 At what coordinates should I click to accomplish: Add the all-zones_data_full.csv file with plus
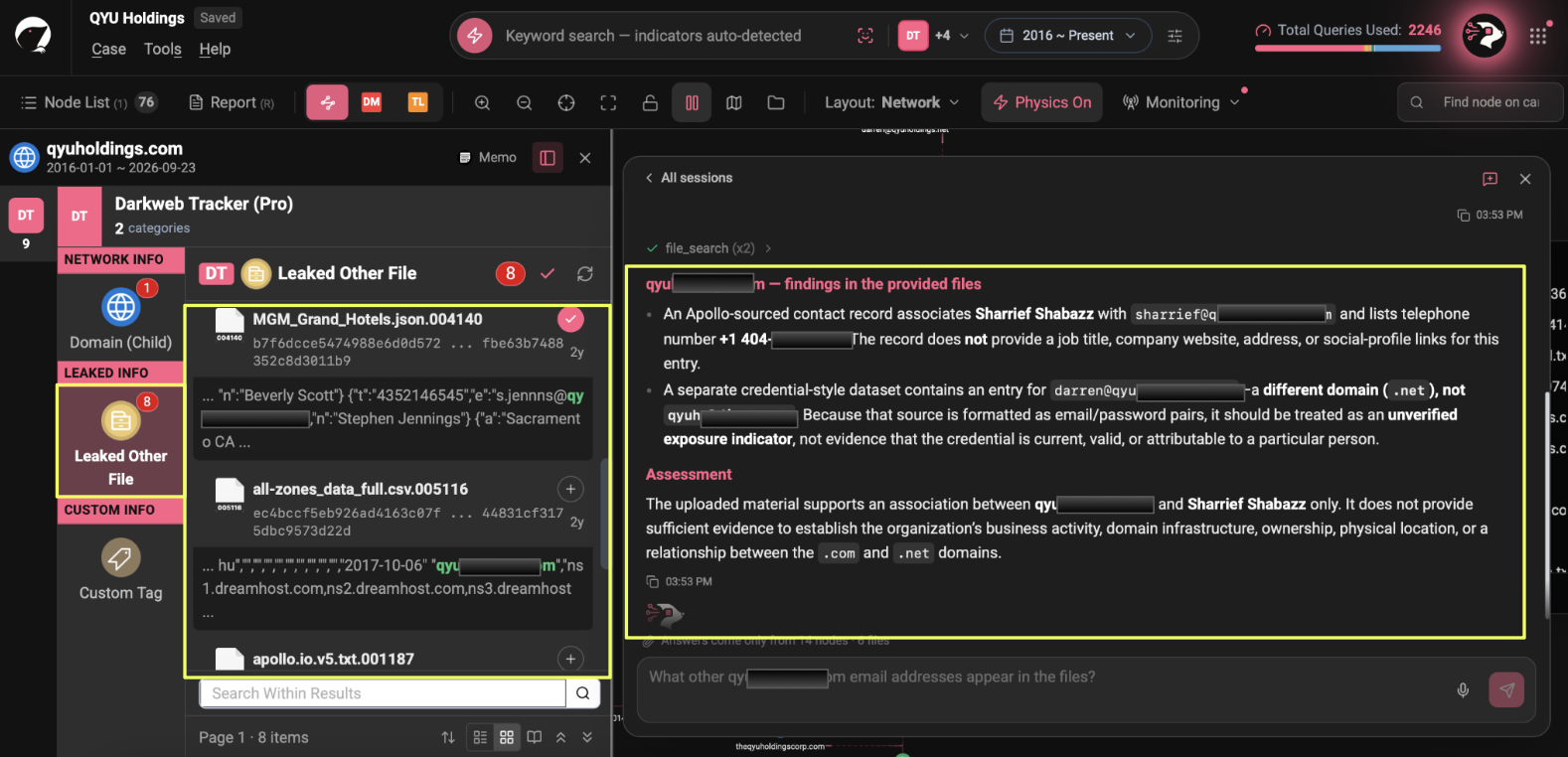pyautogui.click(x=570, y=489)
